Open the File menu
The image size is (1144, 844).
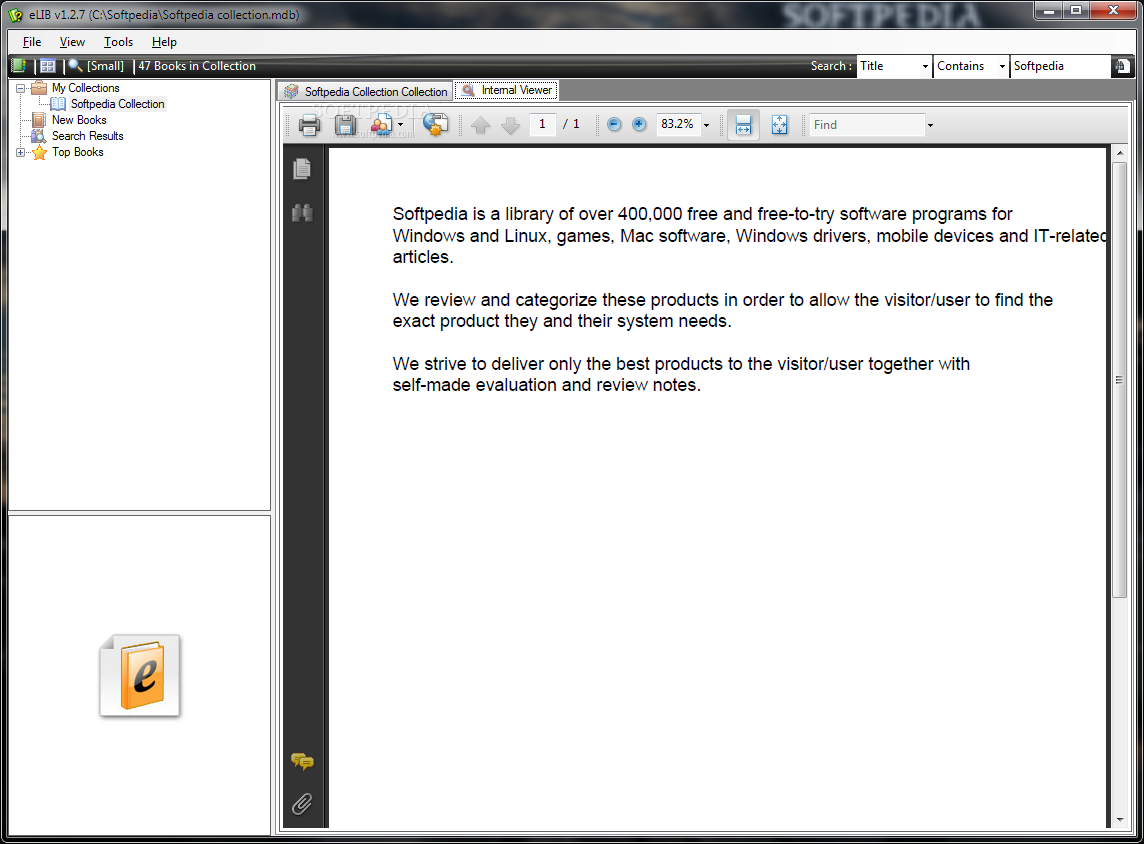[32, 42]
